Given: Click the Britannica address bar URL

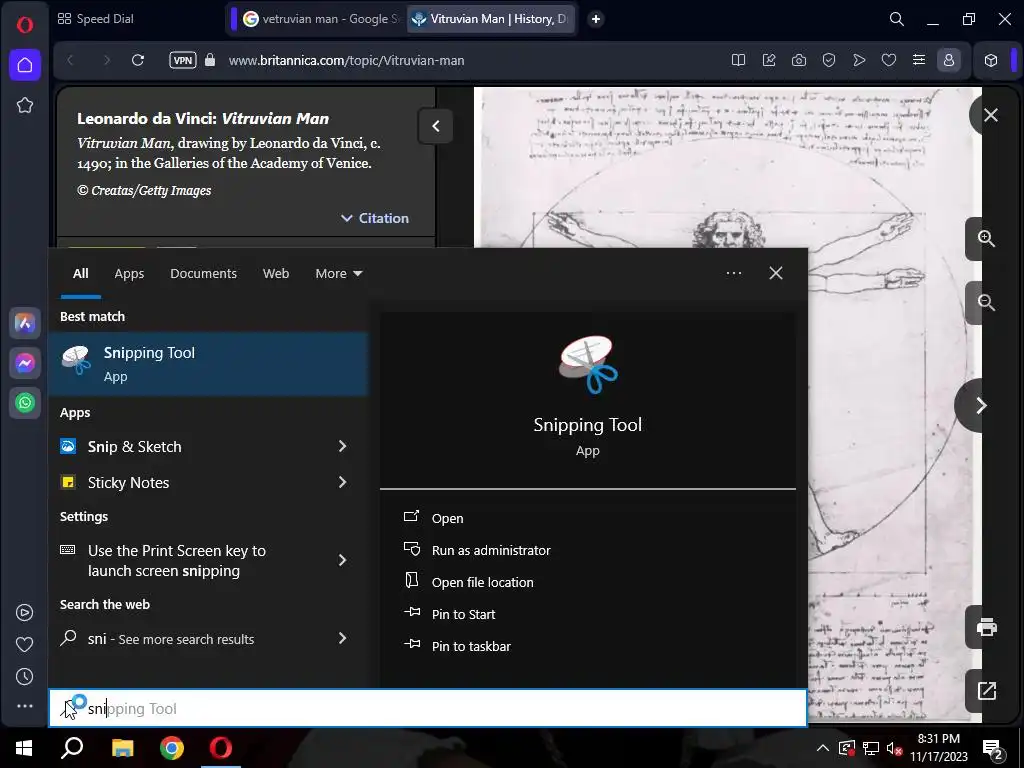Looking at the screenshot, I should 346,60.
